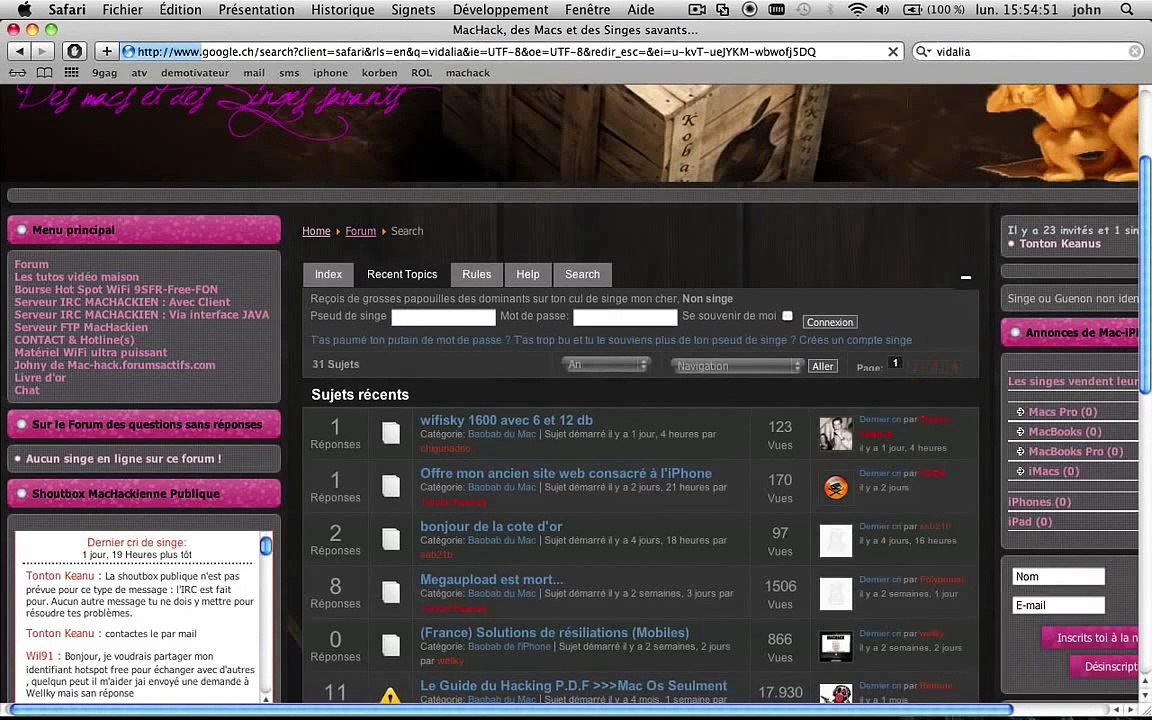Click the Pseud de singe input field
The height and width of the screenshot is (720, 1152).
click(x=443, y=317)
